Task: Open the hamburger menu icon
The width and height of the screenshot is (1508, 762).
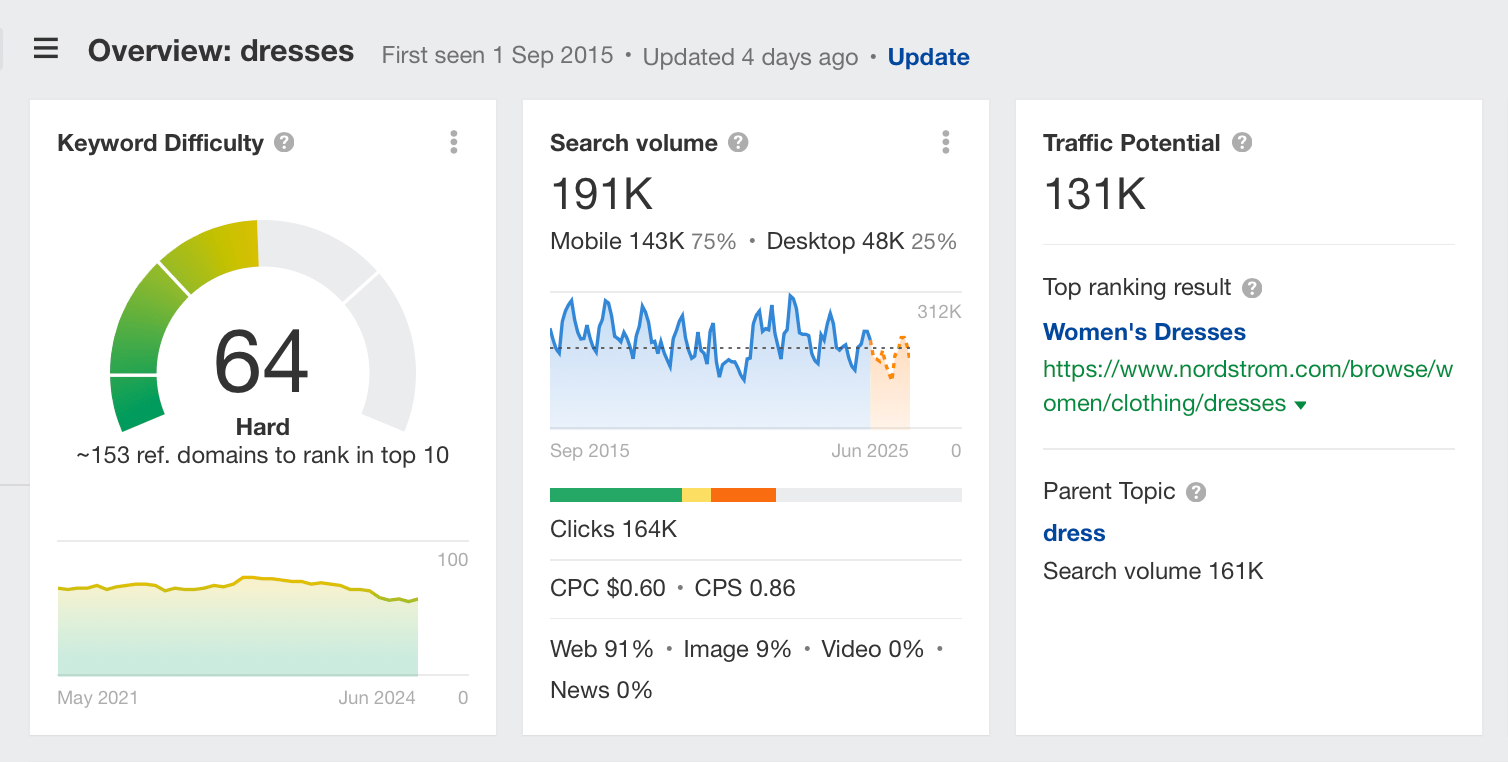Action: pyautogui.click(x=46, y=49)
